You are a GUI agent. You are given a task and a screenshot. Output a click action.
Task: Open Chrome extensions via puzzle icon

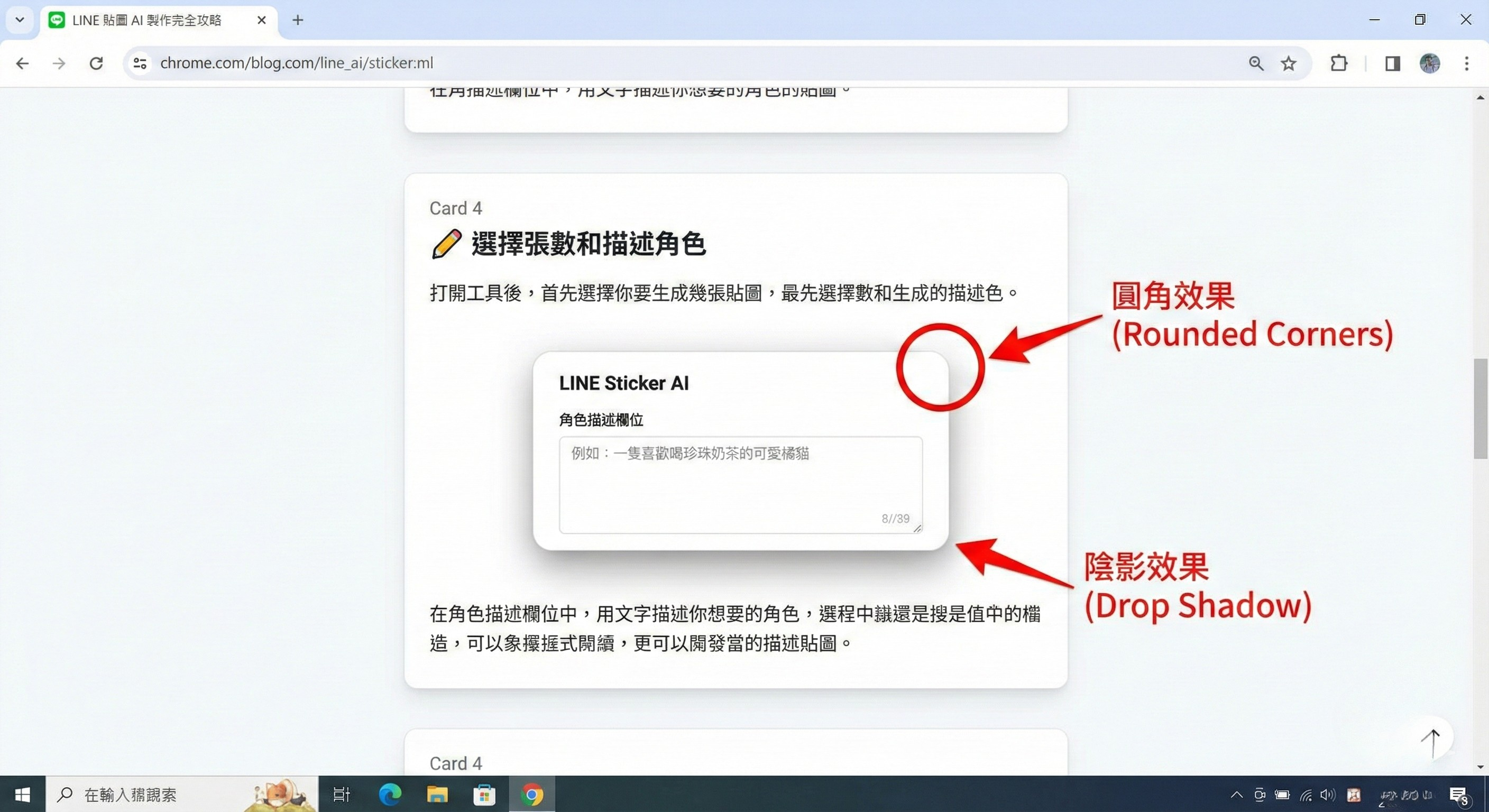click(x=1339, y=63)
